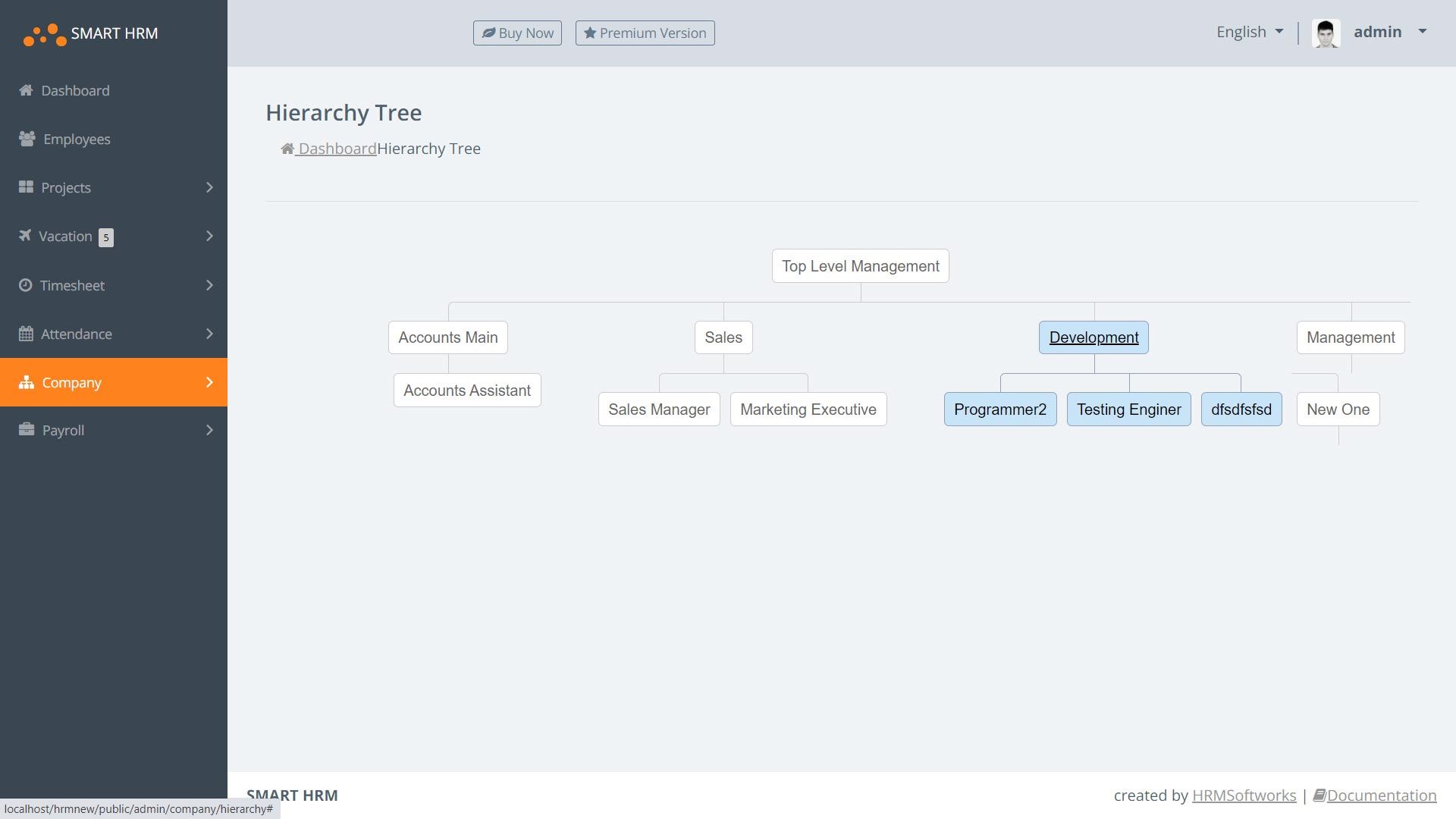The width and height of the screenshot is (1456, 819).
Task: Open the Employees menu item
Action: (77, 139)
